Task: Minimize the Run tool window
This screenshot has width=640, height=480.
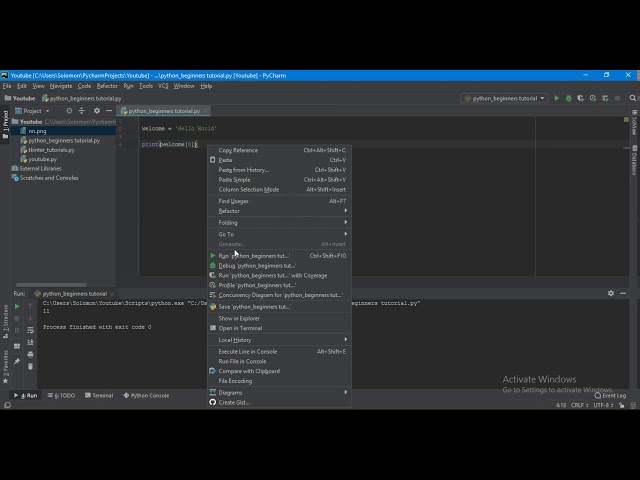Action: pyautogui.click(x=623, y=293)
